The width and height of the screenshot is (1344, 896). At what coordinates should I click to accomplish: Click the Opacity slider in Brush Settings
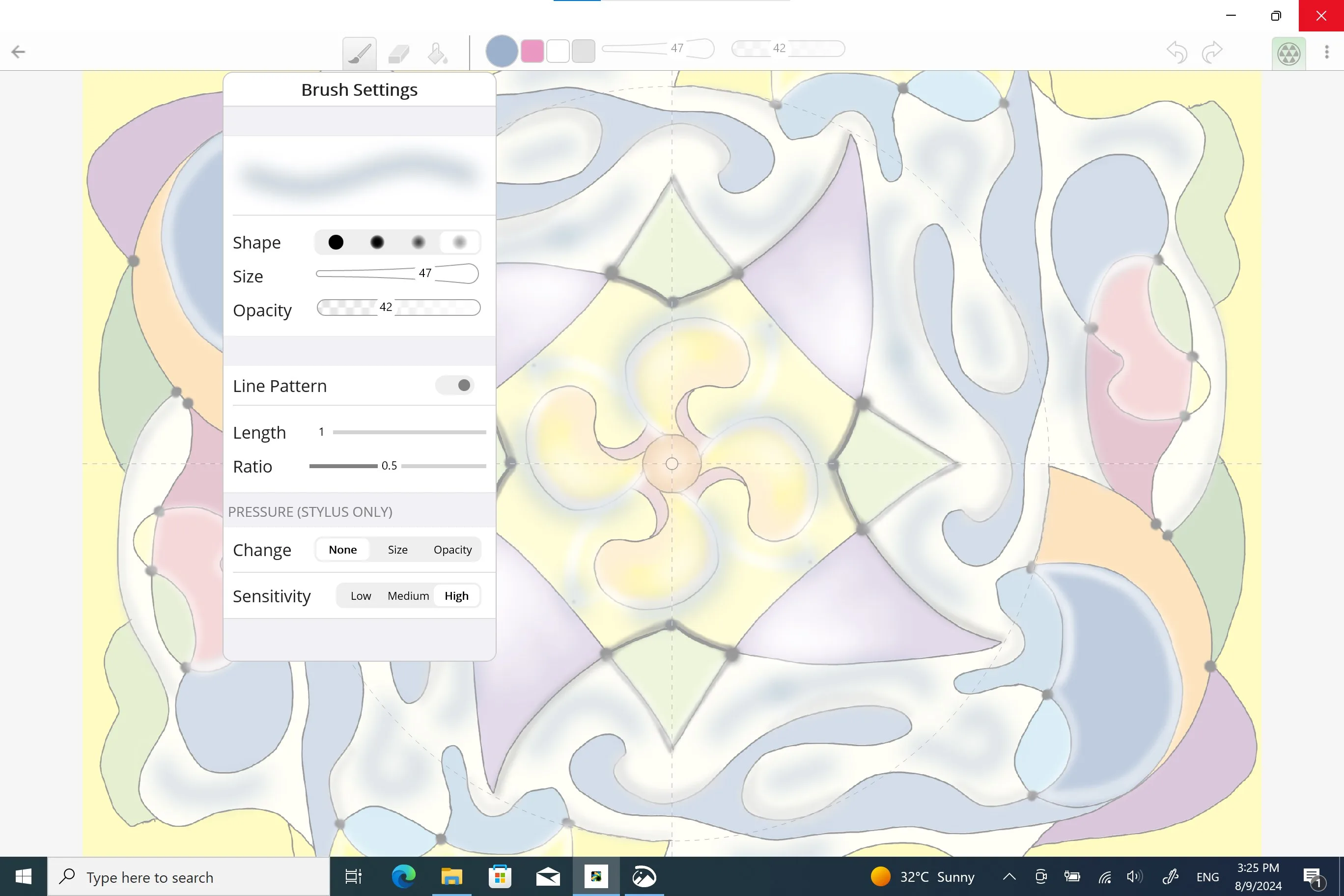click(398, 308)
